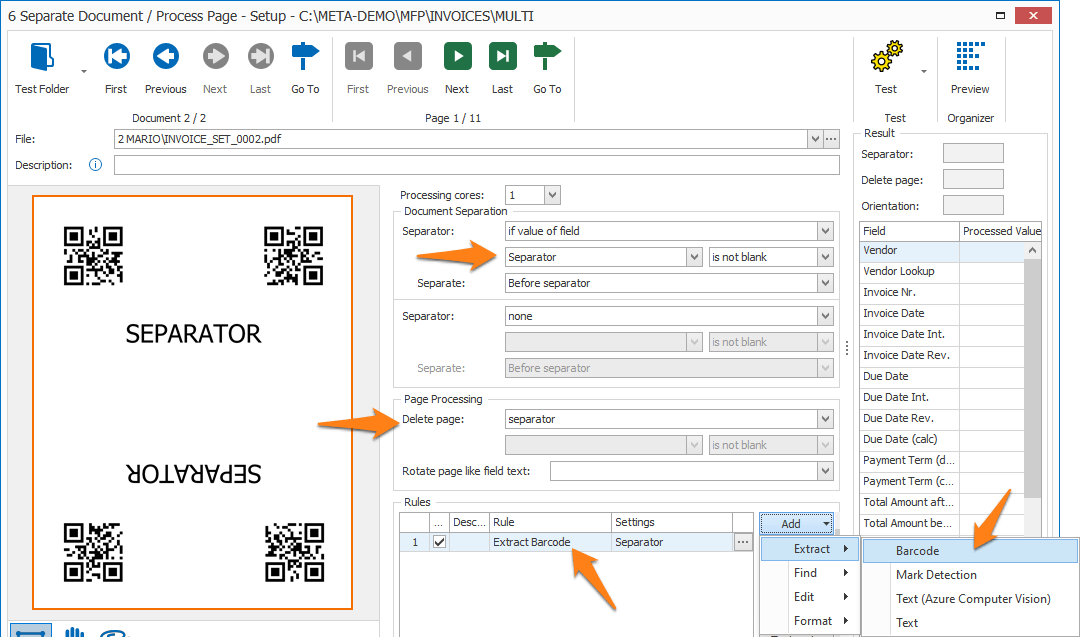This screenshot has height=637, width=1080.
Task: Select the Vendor Lookup field row
Action: [x=942, y=271]
